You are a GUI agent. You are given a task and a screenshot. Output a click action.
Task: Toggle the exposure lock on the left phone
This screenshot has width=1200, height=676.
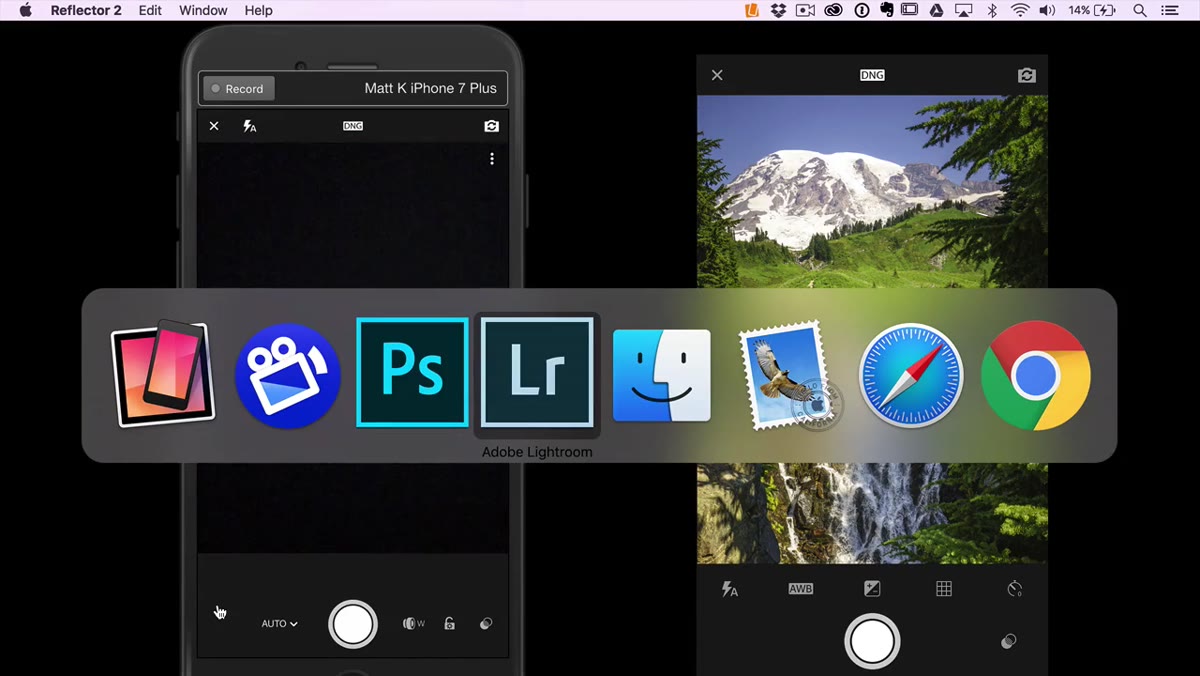450,624
